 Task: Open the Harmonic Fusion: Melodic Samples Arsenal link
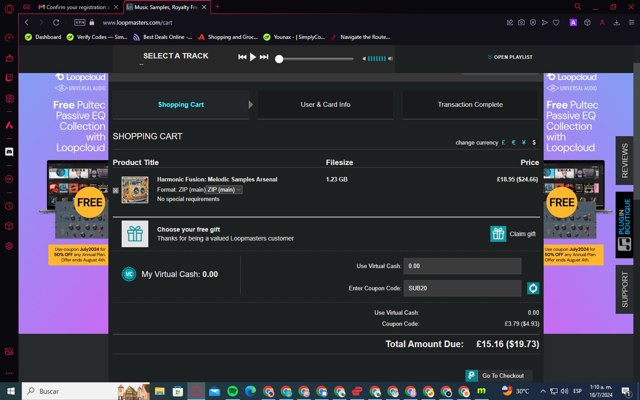[x=217, y=179]
